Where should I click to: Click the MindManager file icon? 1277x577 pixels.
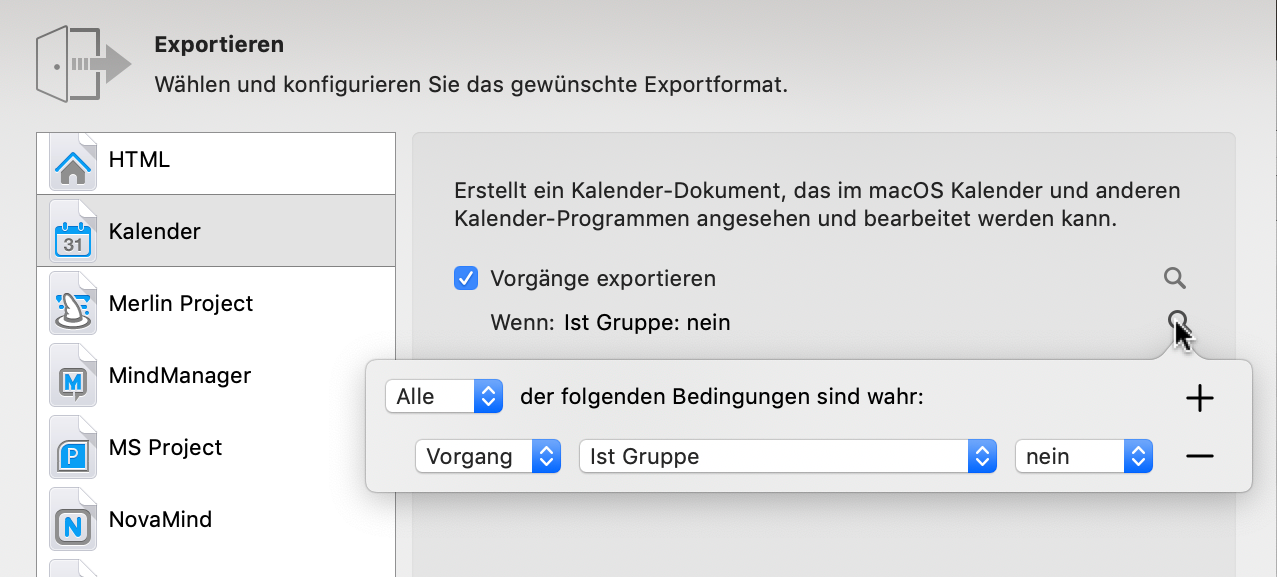pos(73,377)
